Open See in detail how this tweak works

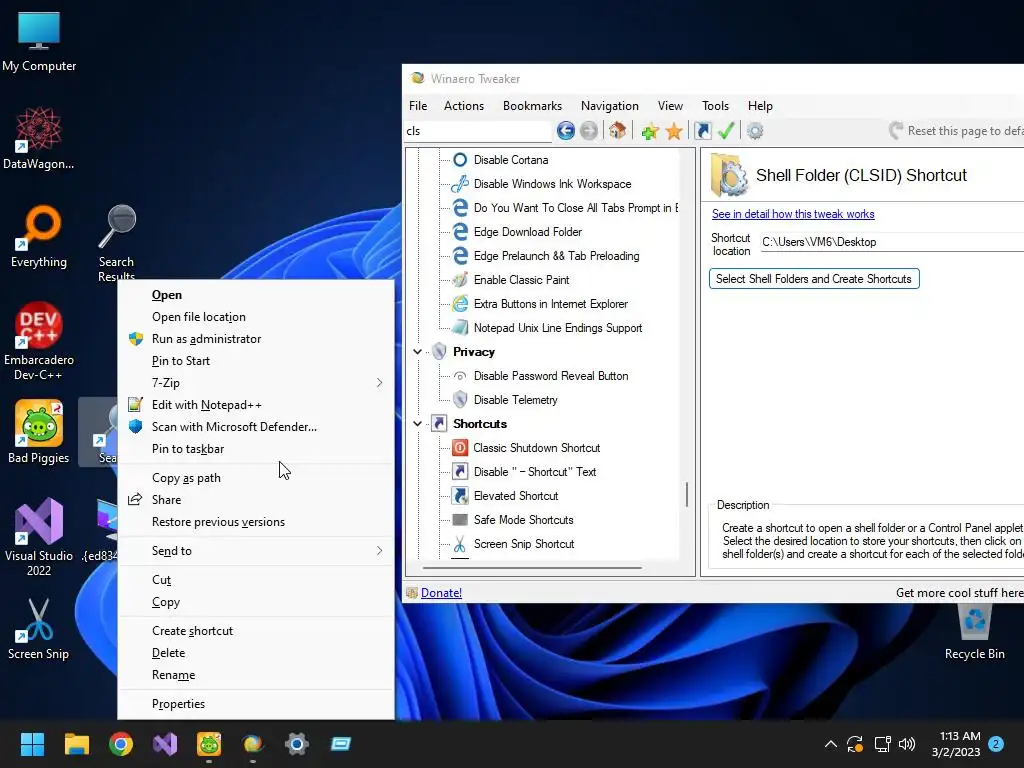(793, 214)
